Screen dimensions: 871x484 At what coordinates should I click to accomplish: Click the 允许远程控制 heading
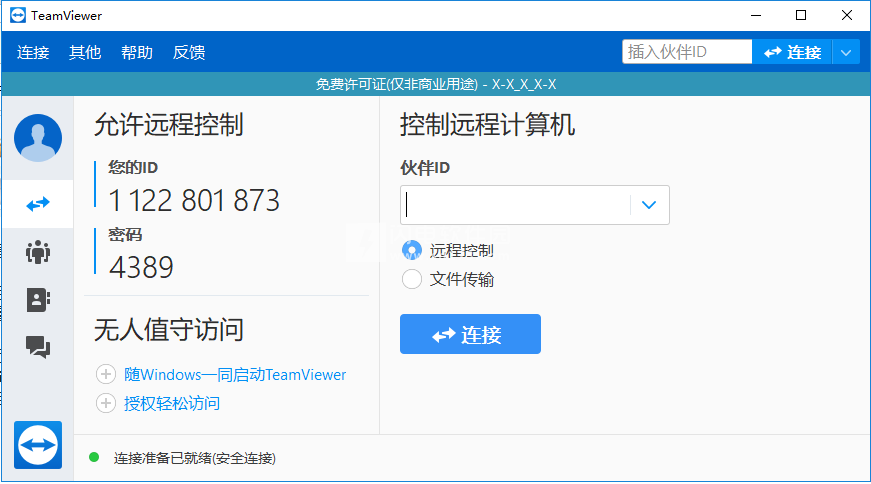pos(169,124)
